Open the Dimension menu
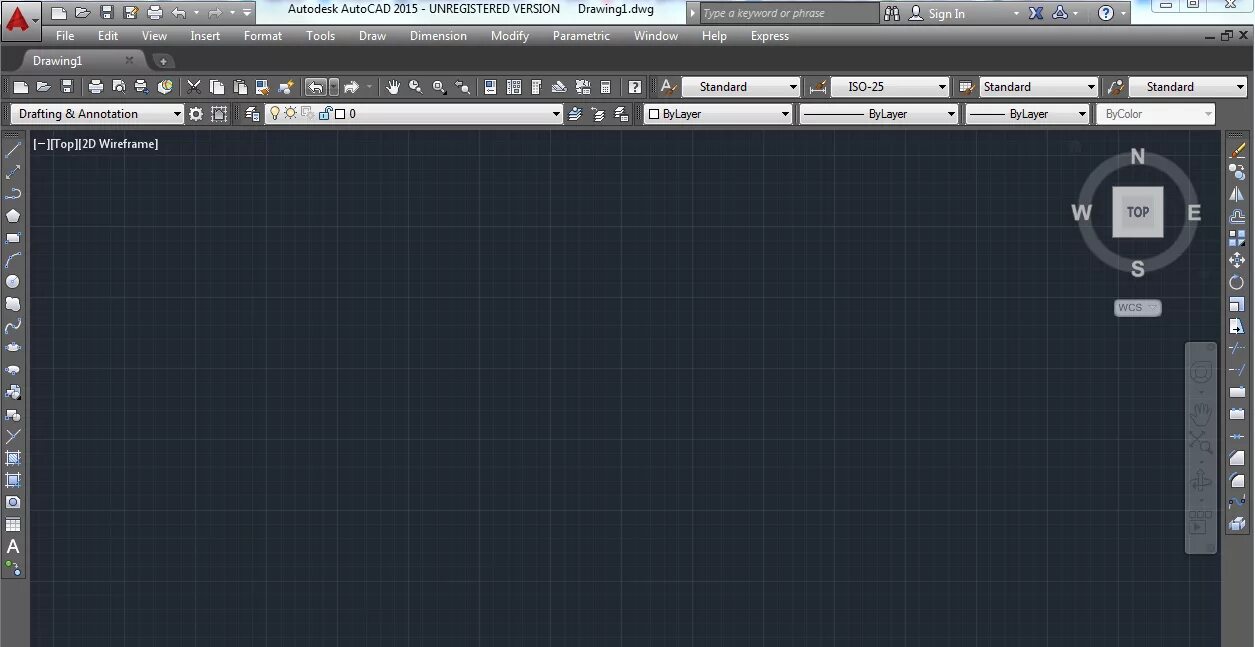1255x647 pixels. 438,36
